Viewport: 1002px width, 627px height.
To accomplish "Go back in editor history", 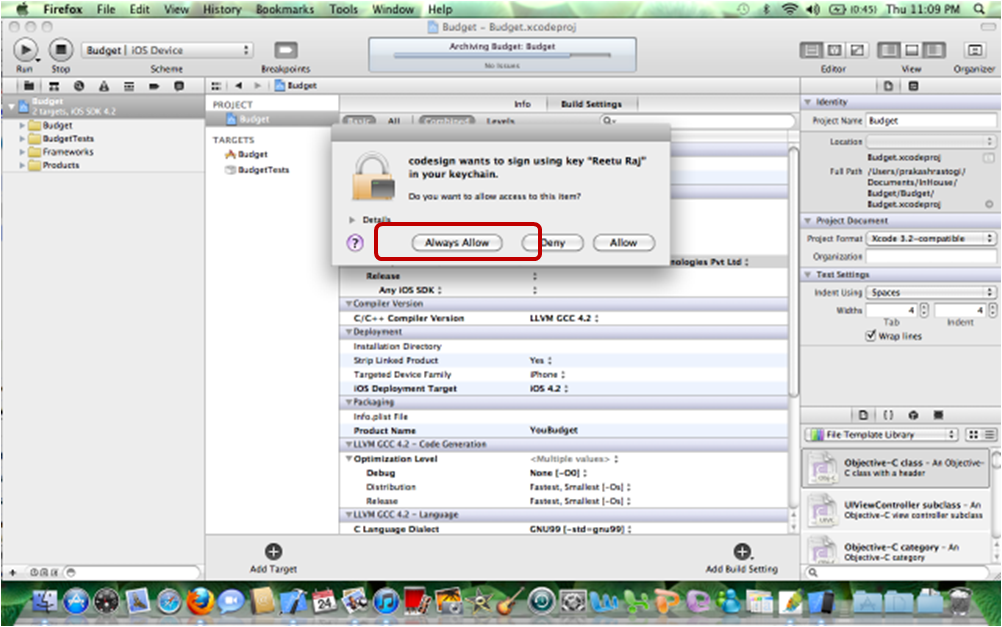I will (238, 86).
